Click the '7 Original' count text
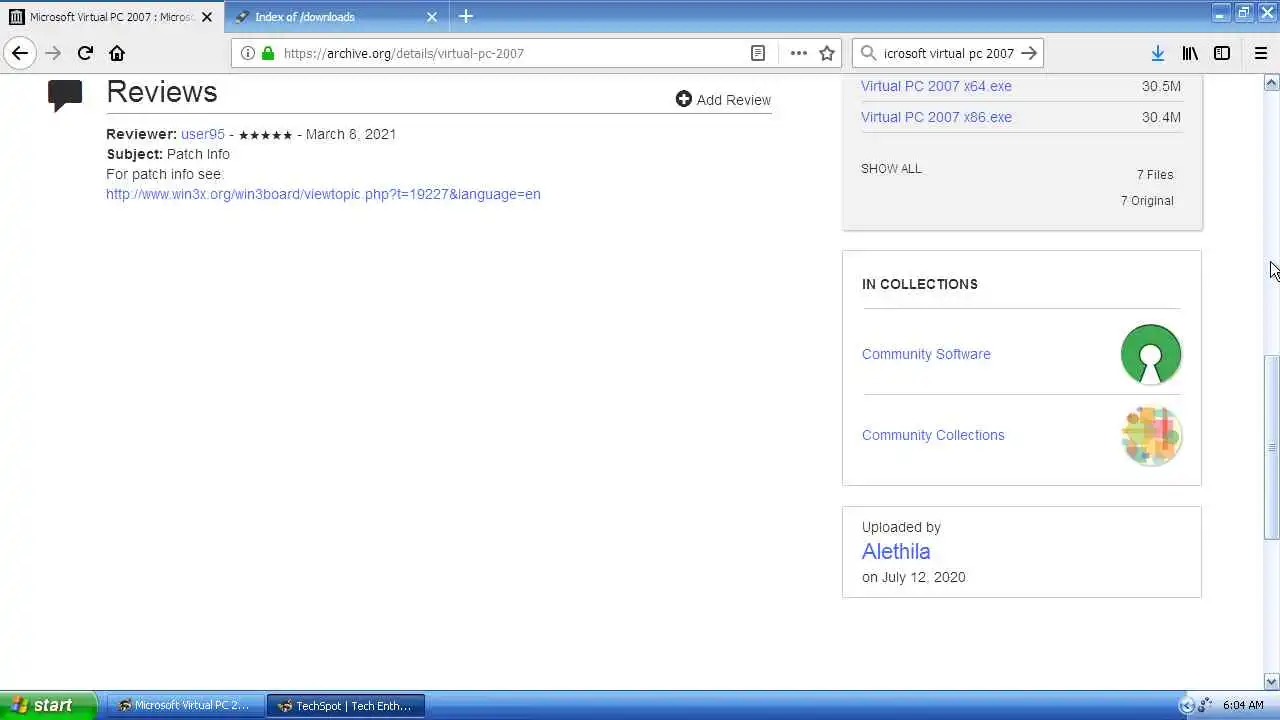 [1147, 201]
